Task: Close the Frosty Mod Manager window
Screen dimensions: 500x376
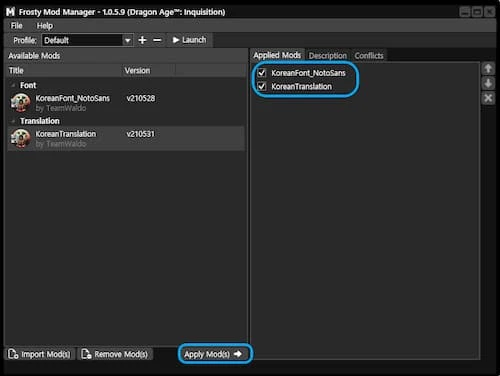Action: click(x=489, y=12)
